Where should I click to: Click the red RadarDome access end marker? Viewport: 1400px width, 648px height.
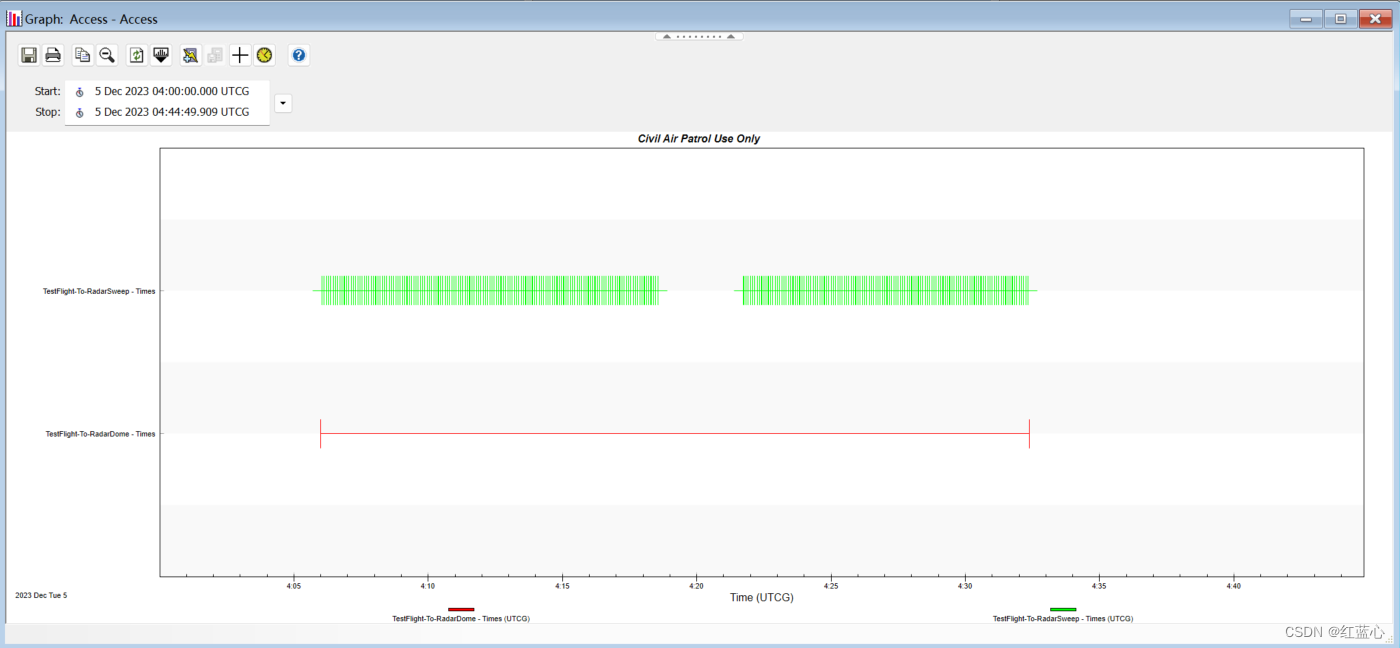(1029, 434)
